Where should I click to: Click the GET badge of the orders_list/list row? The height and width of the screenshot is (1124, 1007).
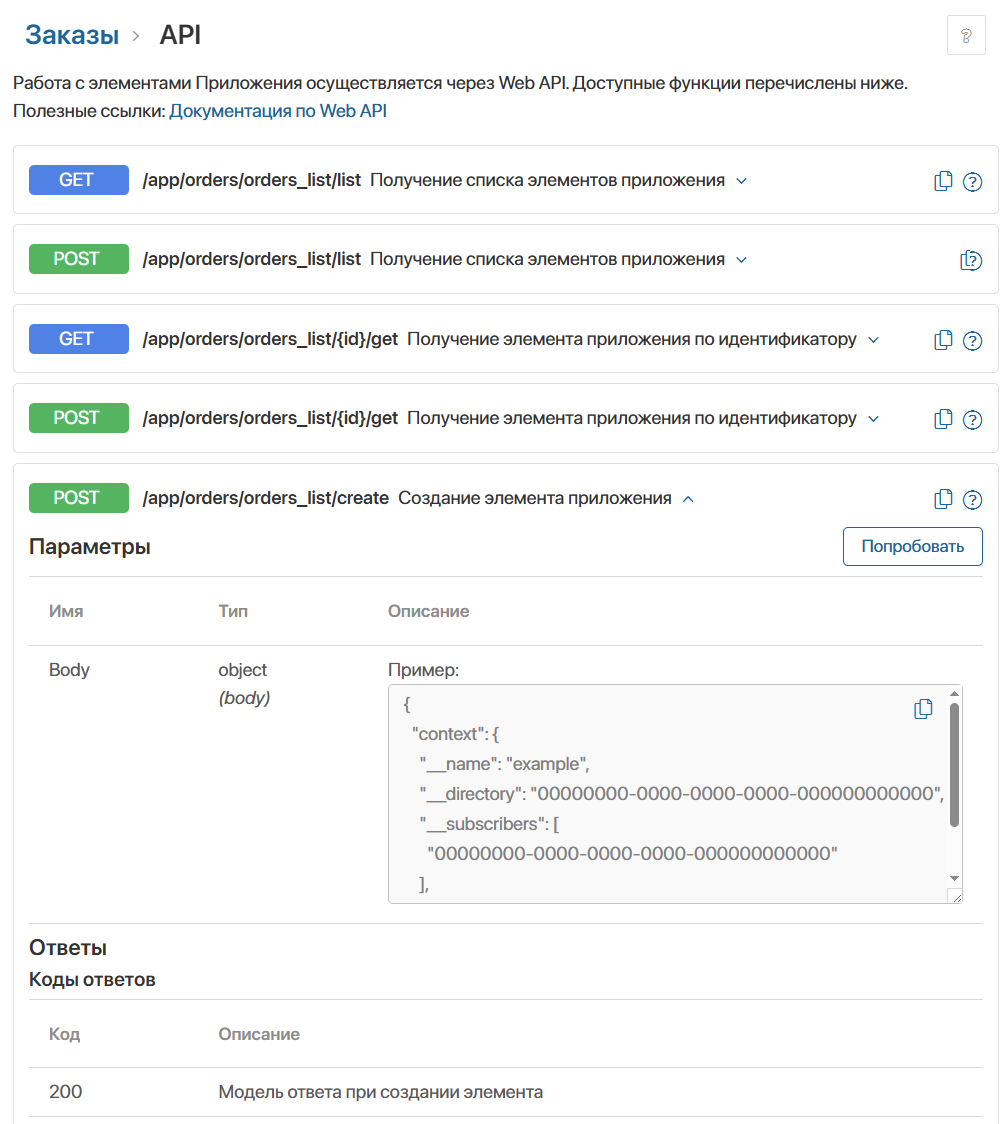point(79,180)
